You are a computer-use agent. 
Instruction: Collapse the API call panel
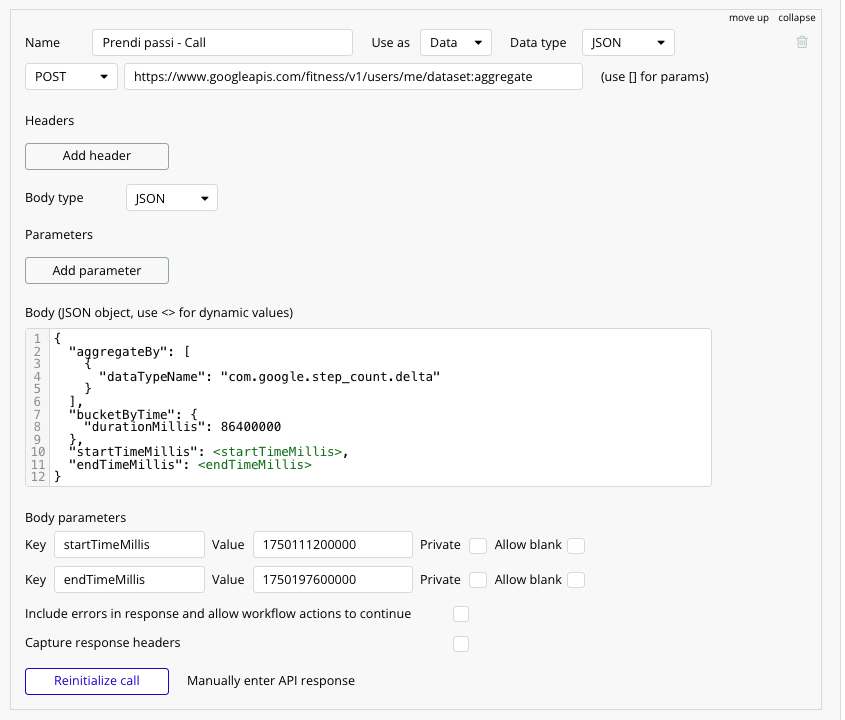(797, 18)
